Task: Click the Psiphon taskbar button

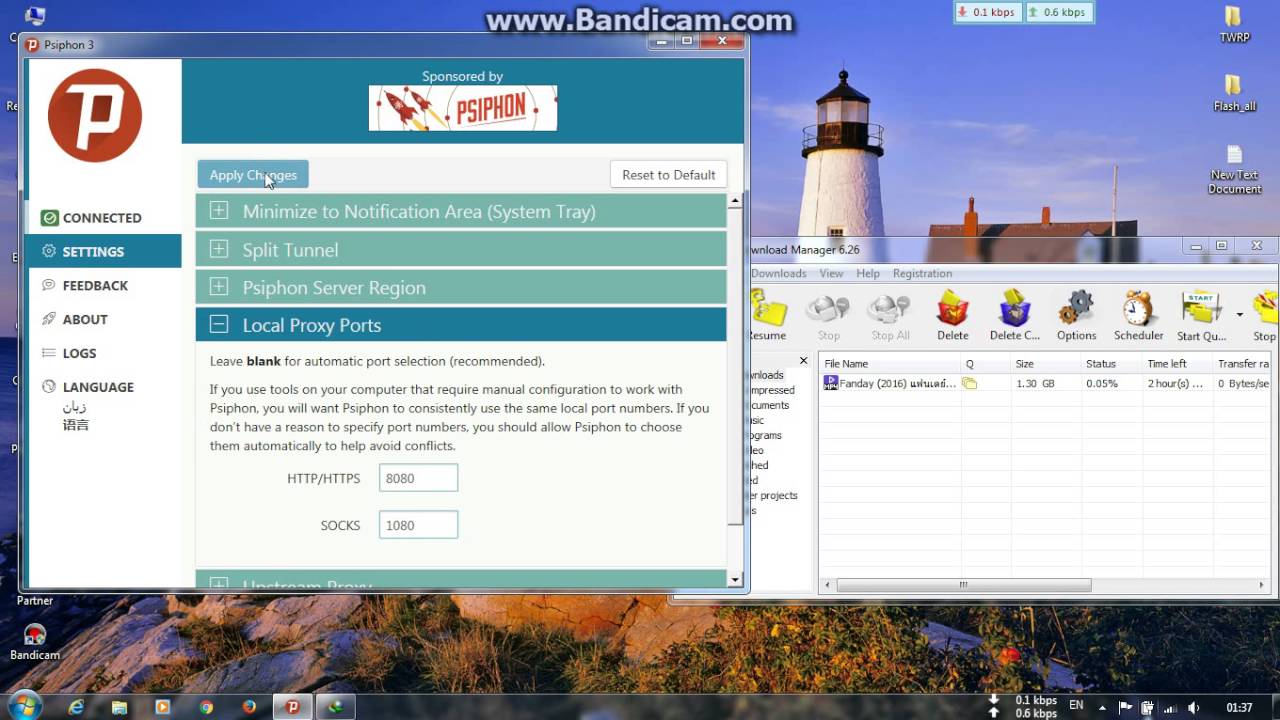Action: point(292,707)
